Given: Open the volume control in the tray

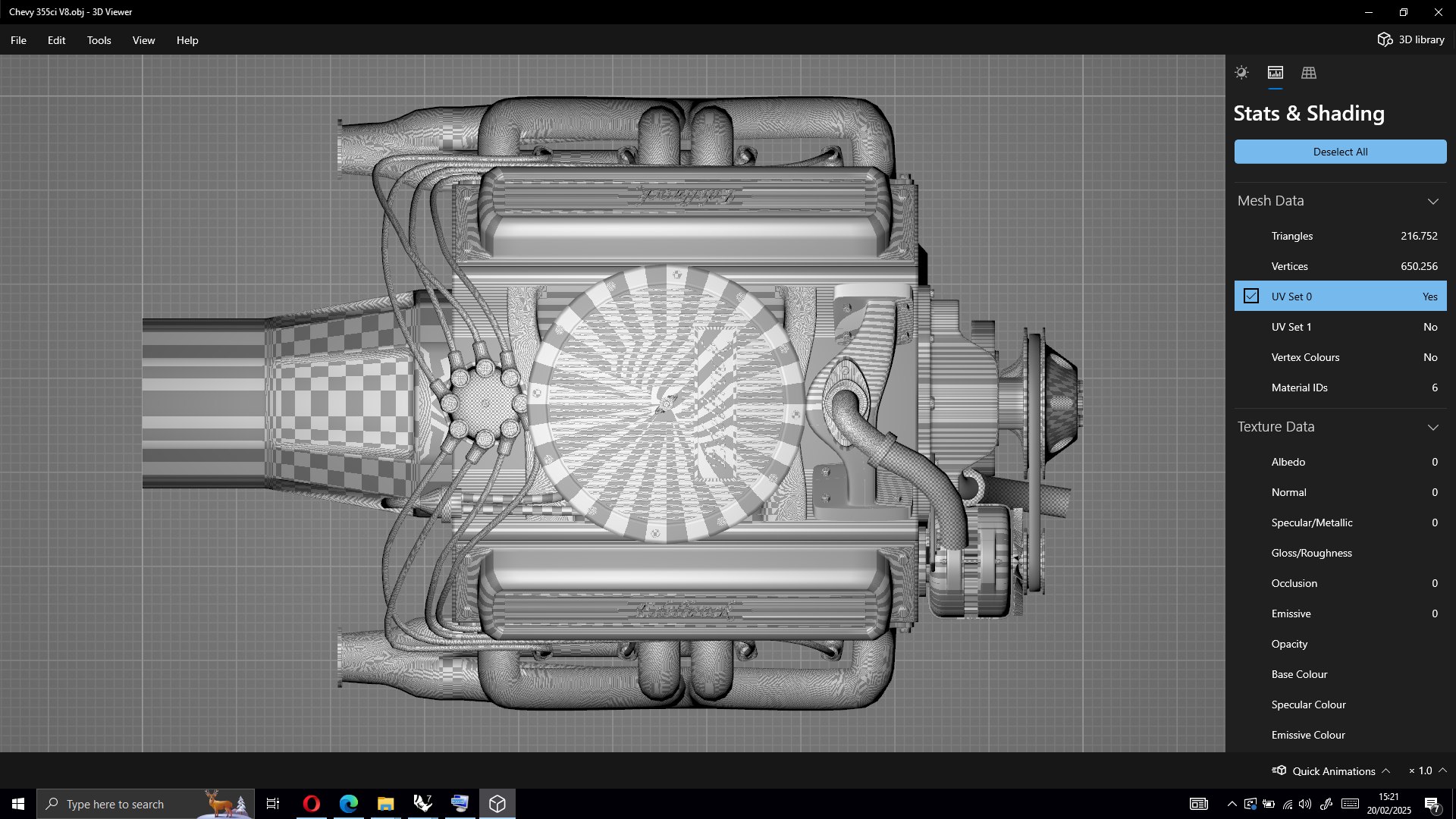Looking at the screenshot, I should (x=1305, y=804).
